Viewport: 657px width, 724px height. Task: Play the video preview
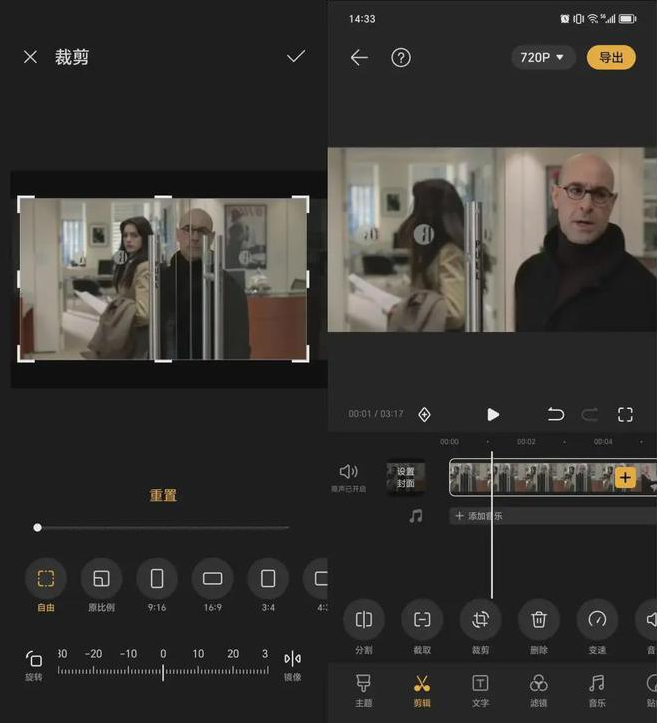click(493, 415)
